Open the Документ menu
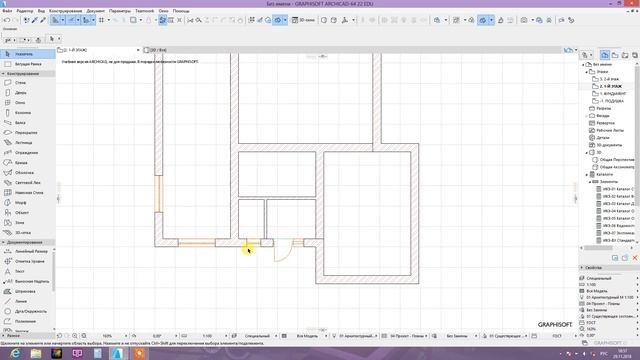This screenshot has width=640, height=360. click(x=96, y=11)
